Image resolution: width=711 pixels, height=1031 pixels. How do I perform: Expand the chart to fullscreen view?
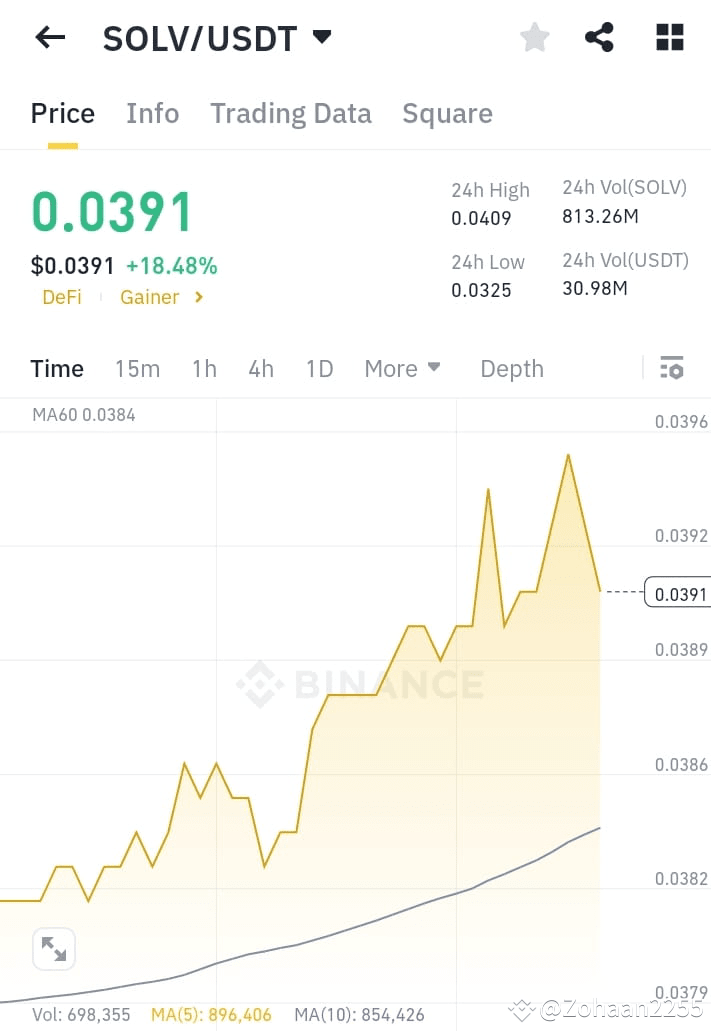coord(53,948)
